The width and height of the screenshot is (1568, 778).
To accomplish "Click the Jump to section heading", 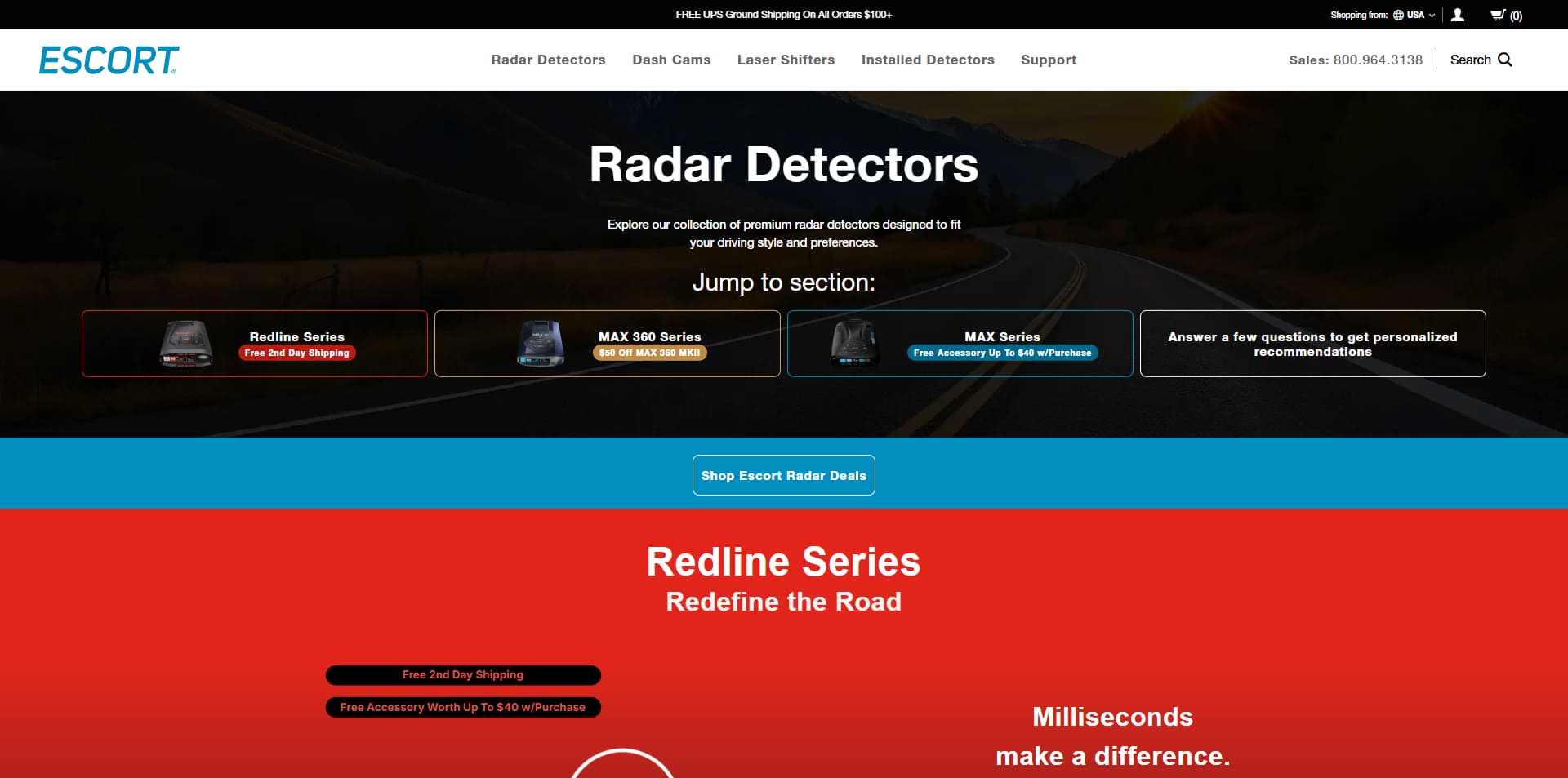I will coord(784,282).
